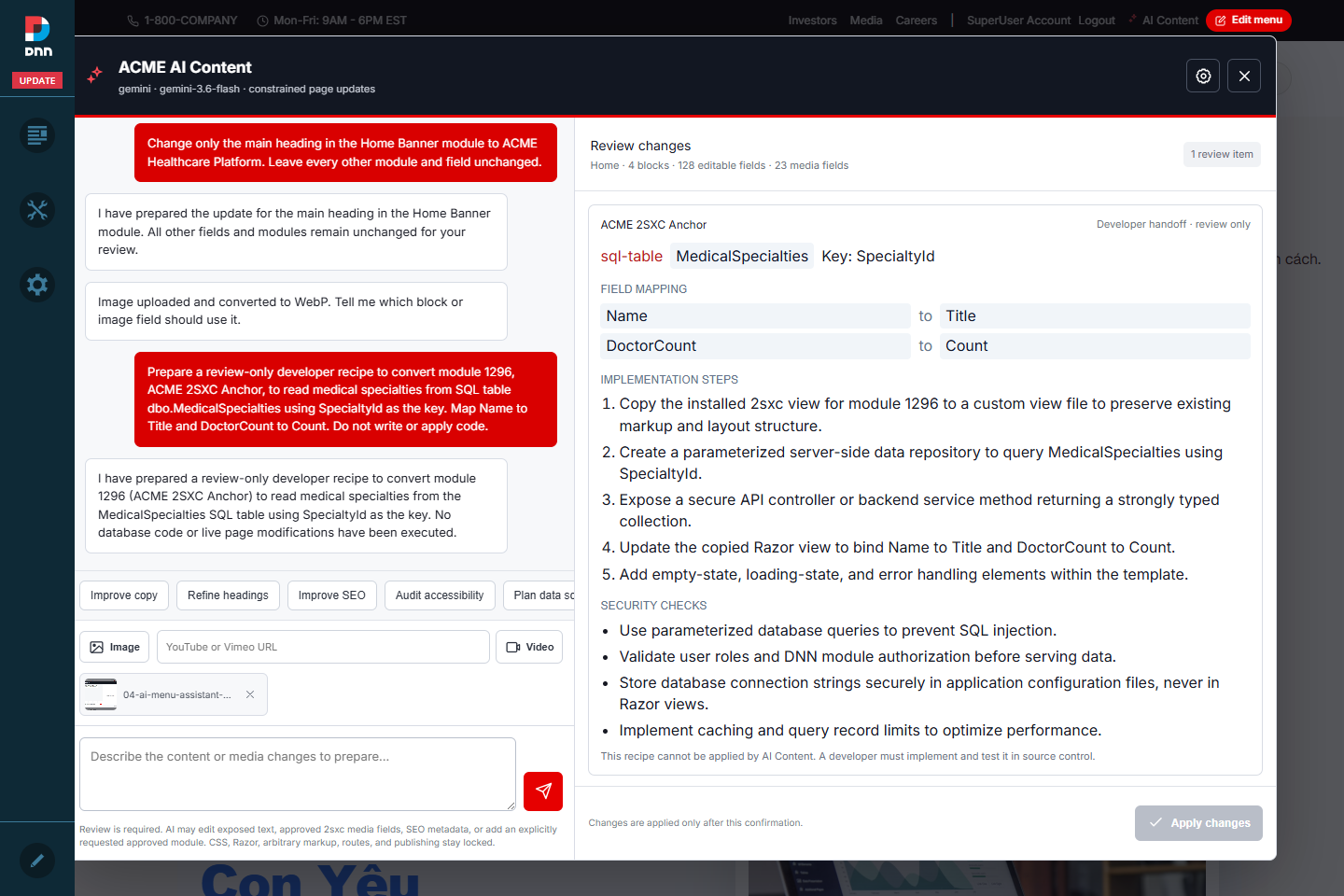Select the Mon-Fri 9AM - 6PM EST hours
Image resolution: width=1344 pixels, height=896 pixels.
coord(331,21)
